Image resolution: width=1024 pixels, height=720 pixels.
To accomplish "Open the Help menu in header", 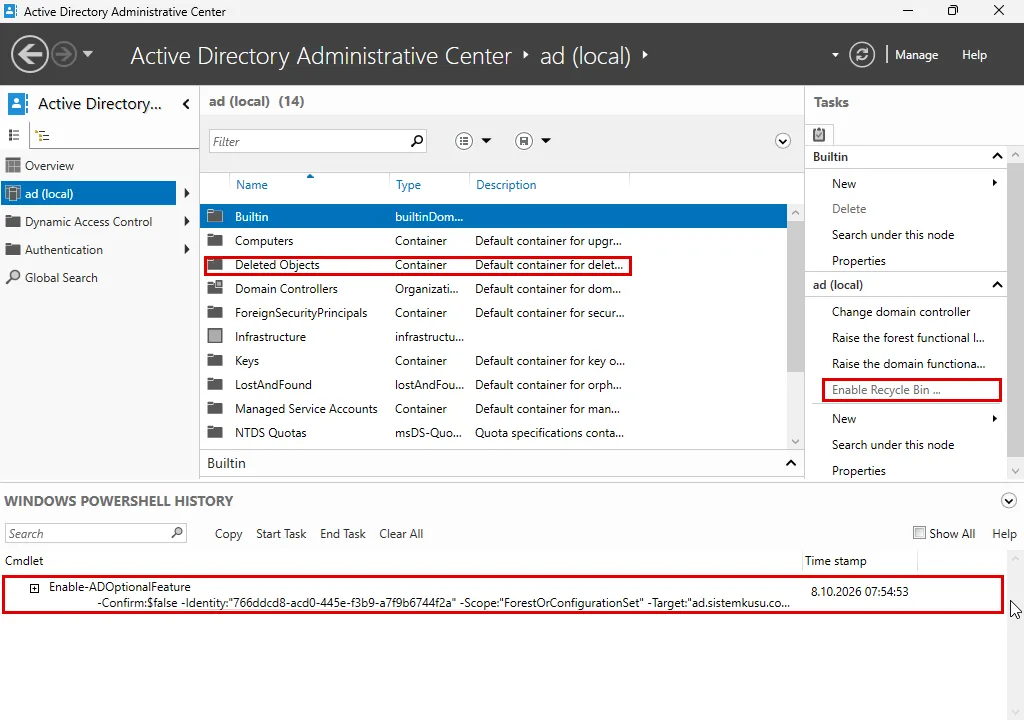I will [x=974, y=55].
